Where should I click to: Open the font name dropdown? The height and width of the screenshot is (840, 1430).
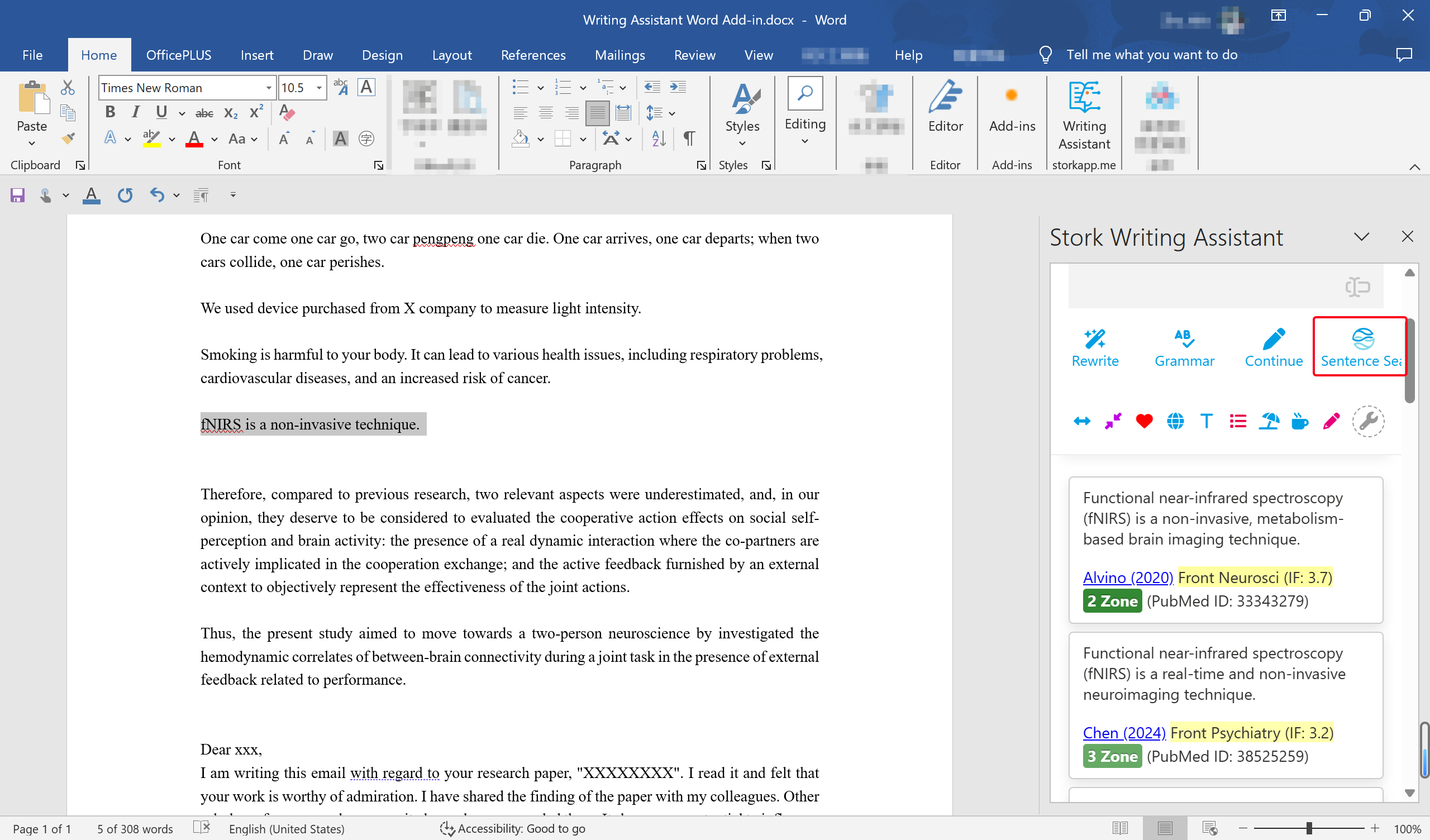point(269,88)
